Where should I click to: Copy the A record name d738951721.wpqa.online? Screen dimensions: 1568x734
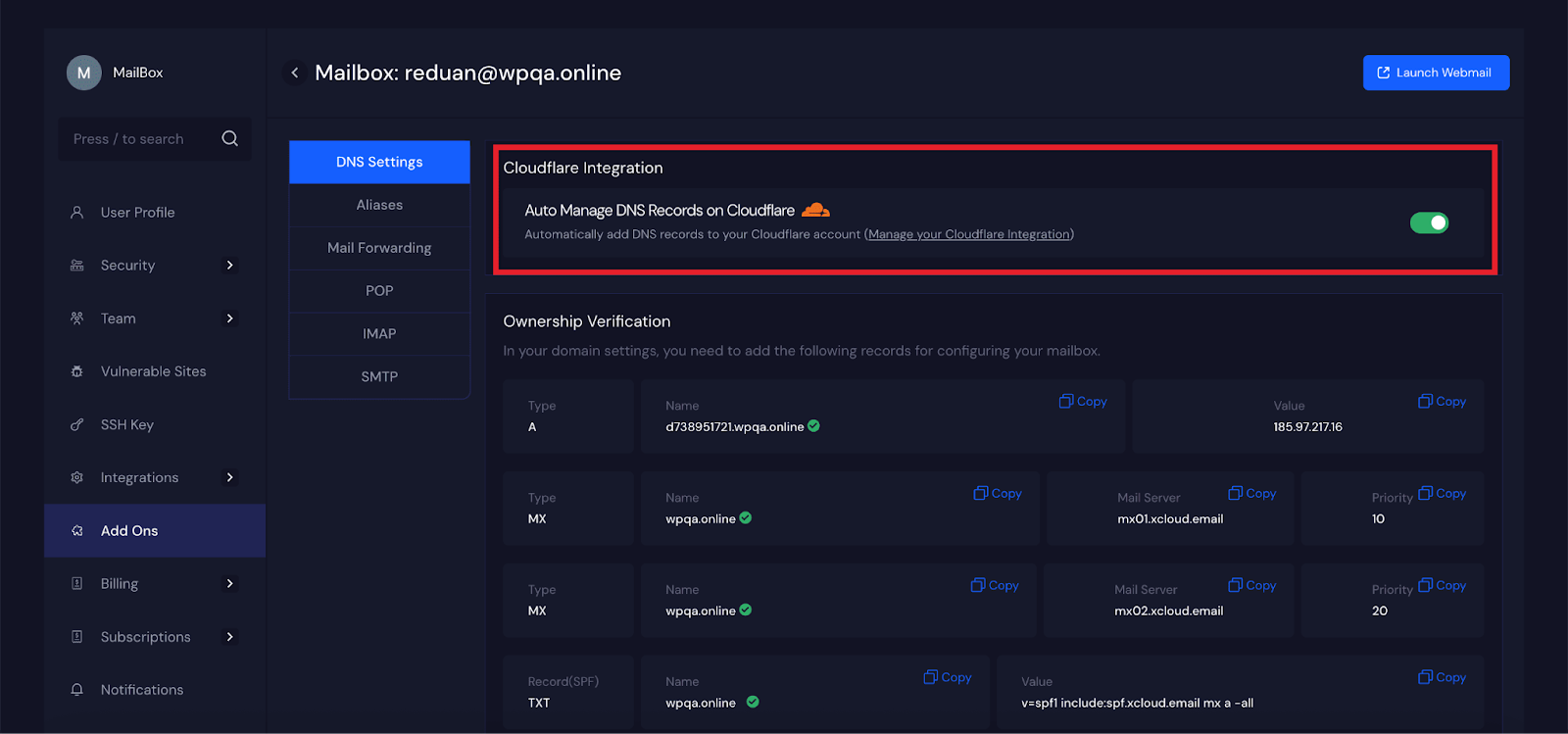(x=1083, y=402)
